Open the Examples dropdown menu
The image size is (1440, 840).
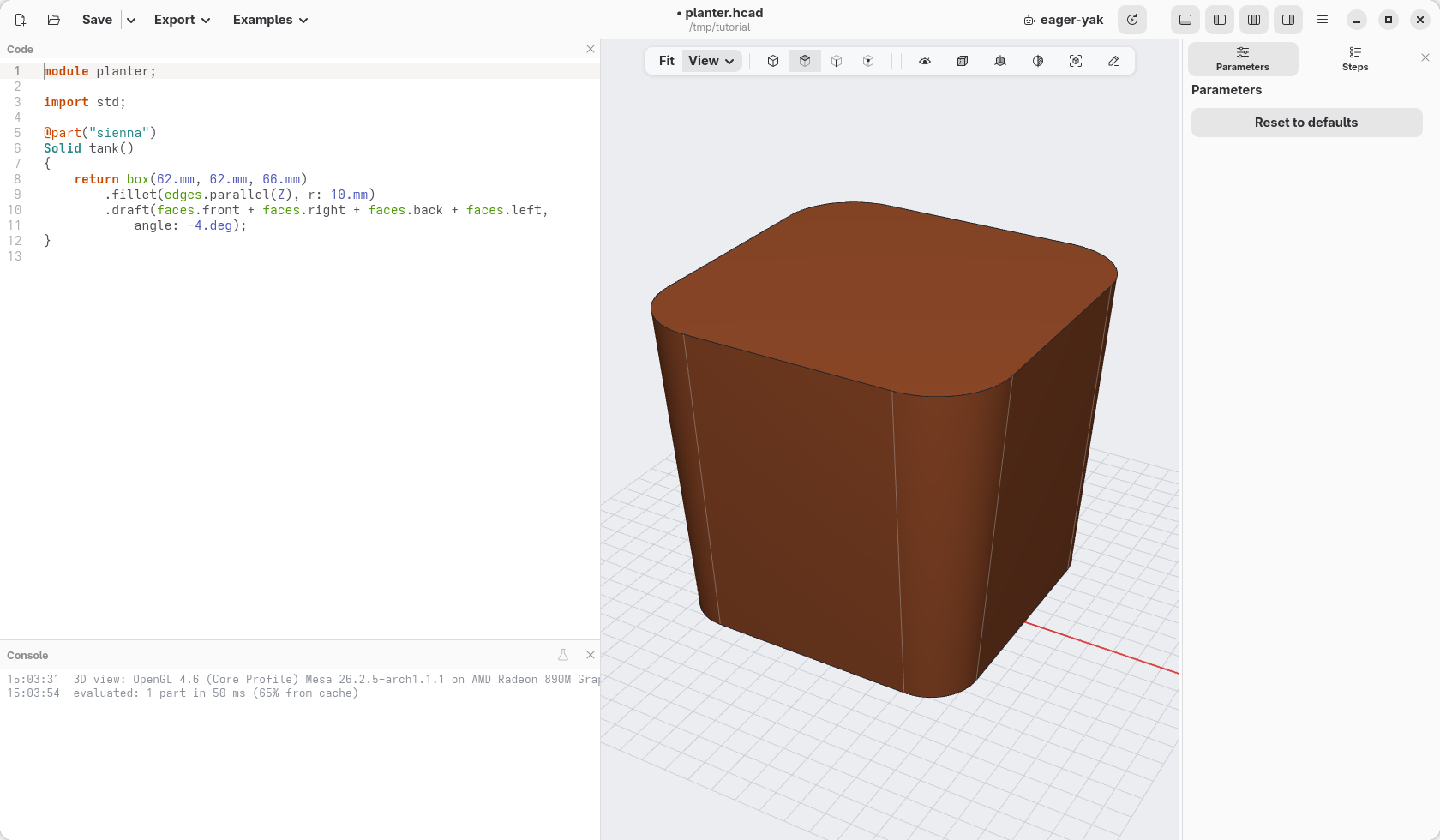pyautogui.click(x=270, y=20)
